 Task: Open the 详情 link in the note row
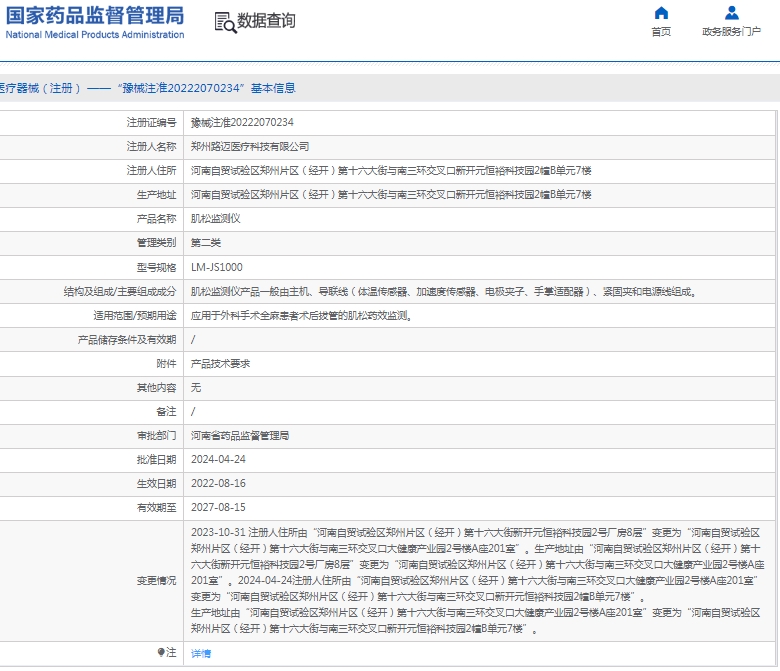coord(201,653)
